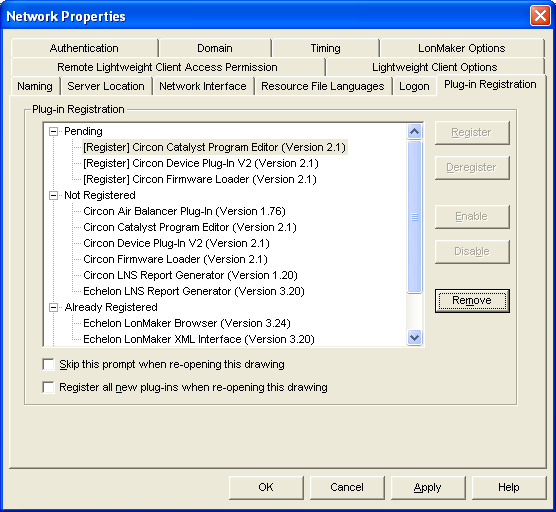Tick Skip this prompt when re-opening checkbox
This screenshot has height=512, width=556.
[48, 364]
